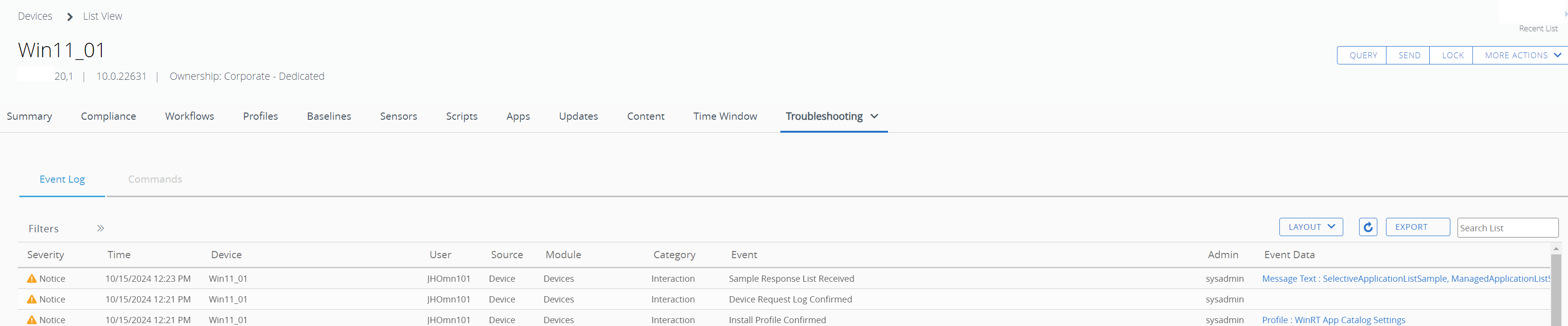
Task: Click the event log vertical scrollbar
Action: [1555, 287]
